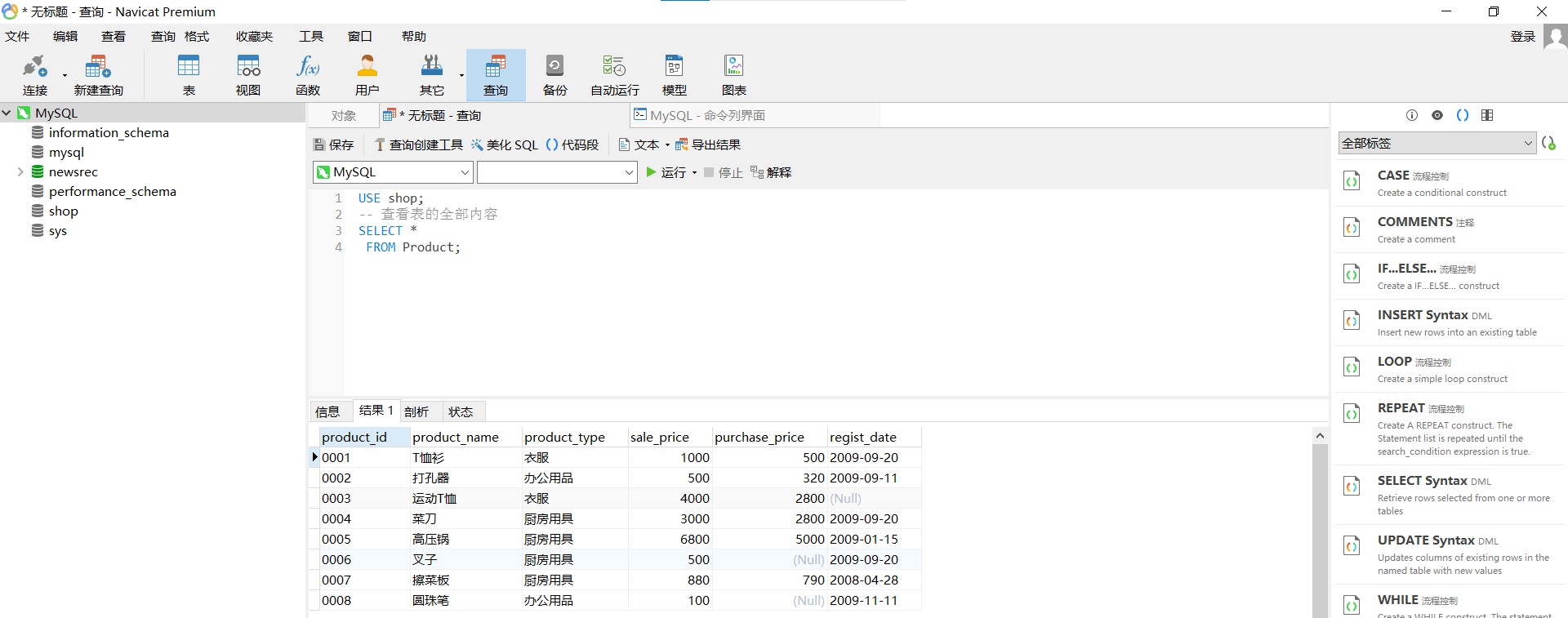Click Export Result (导出结果)
1568x618 pixels.
708,144
